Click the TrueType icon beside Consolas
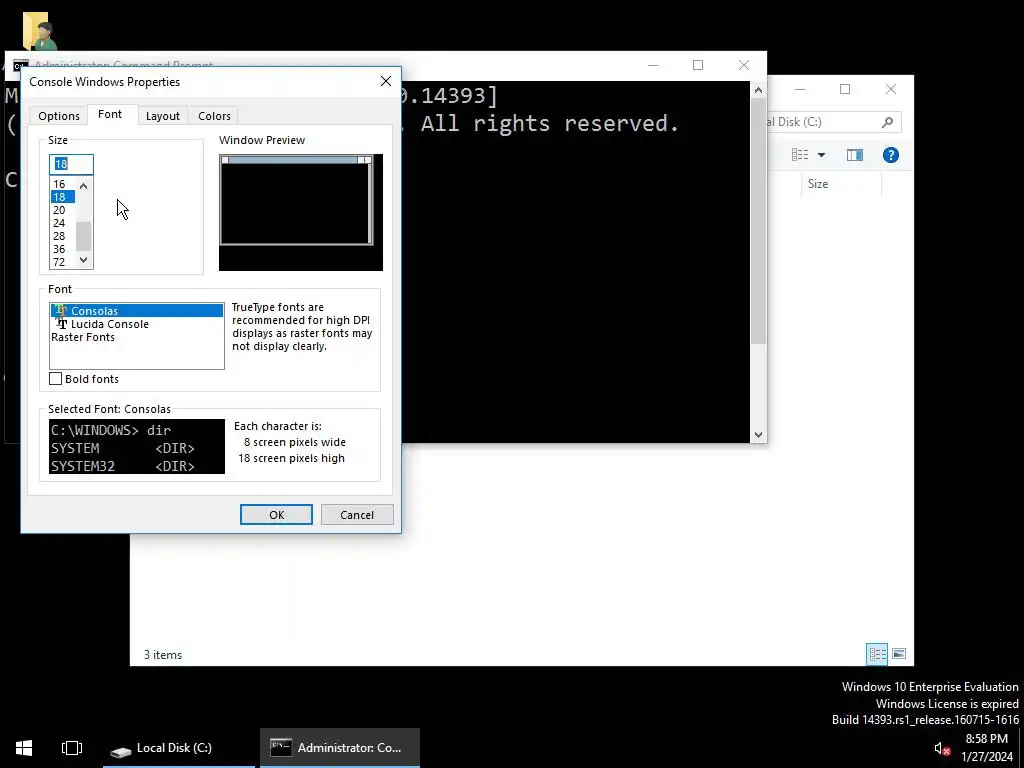The image size is (1024, 768). pyautogui.click(x=61, y=310)
